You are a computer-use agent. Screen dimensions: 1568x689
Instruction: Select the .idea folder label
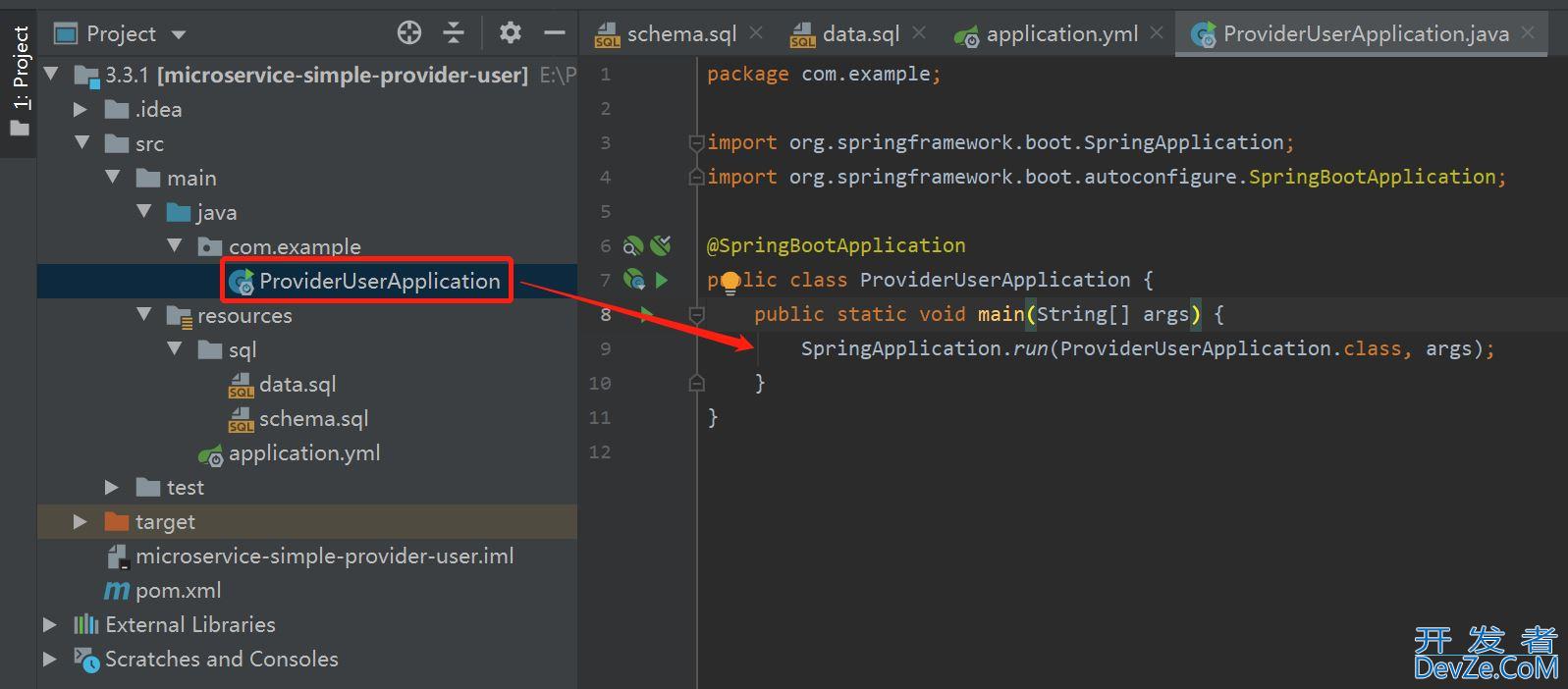pyautogui.click(x=158, y=110)
